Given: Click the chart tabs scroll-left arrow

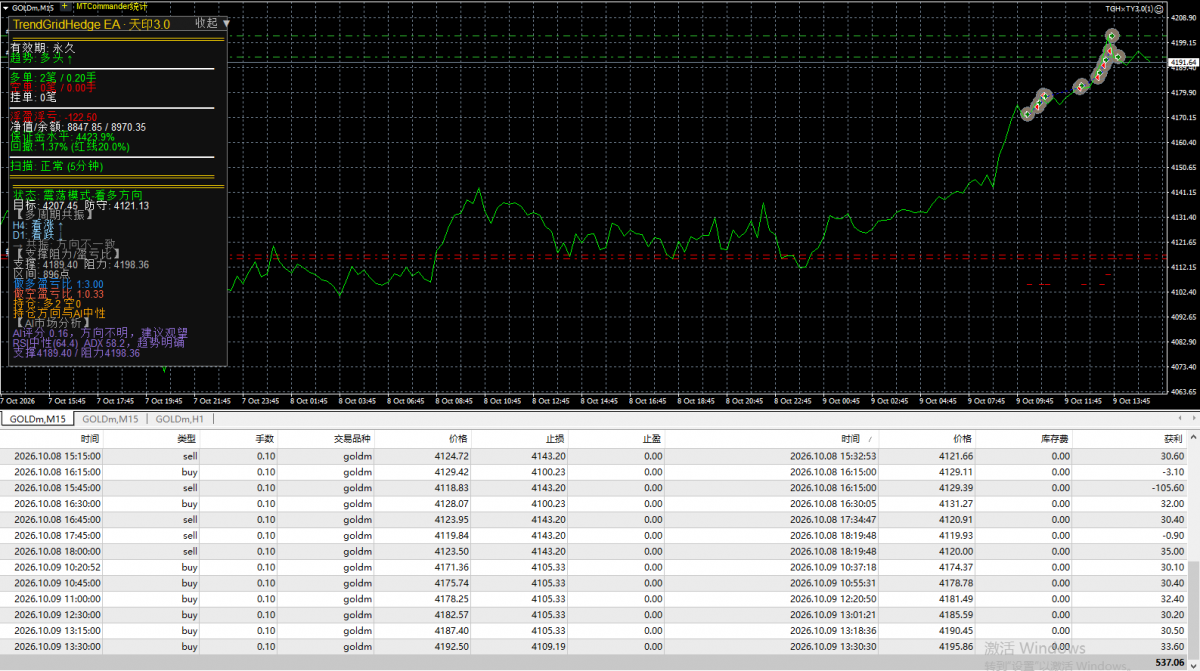Looking at the screenshot, I should coord(1181,419).
